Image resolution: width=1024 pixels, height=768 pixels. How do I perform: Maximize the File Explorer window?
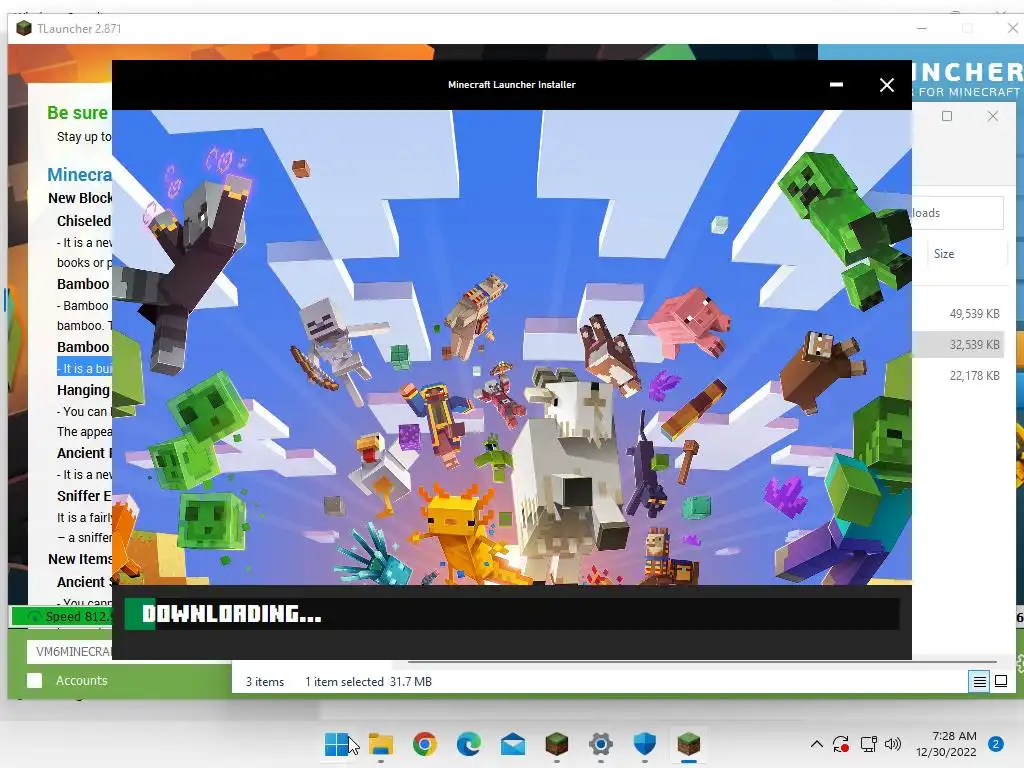click(x=947, y=116)
